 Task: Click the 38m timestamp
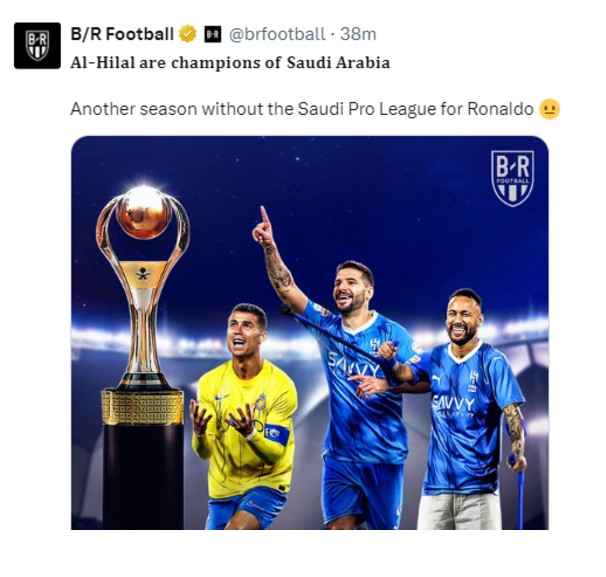click(x=358, y=34)
